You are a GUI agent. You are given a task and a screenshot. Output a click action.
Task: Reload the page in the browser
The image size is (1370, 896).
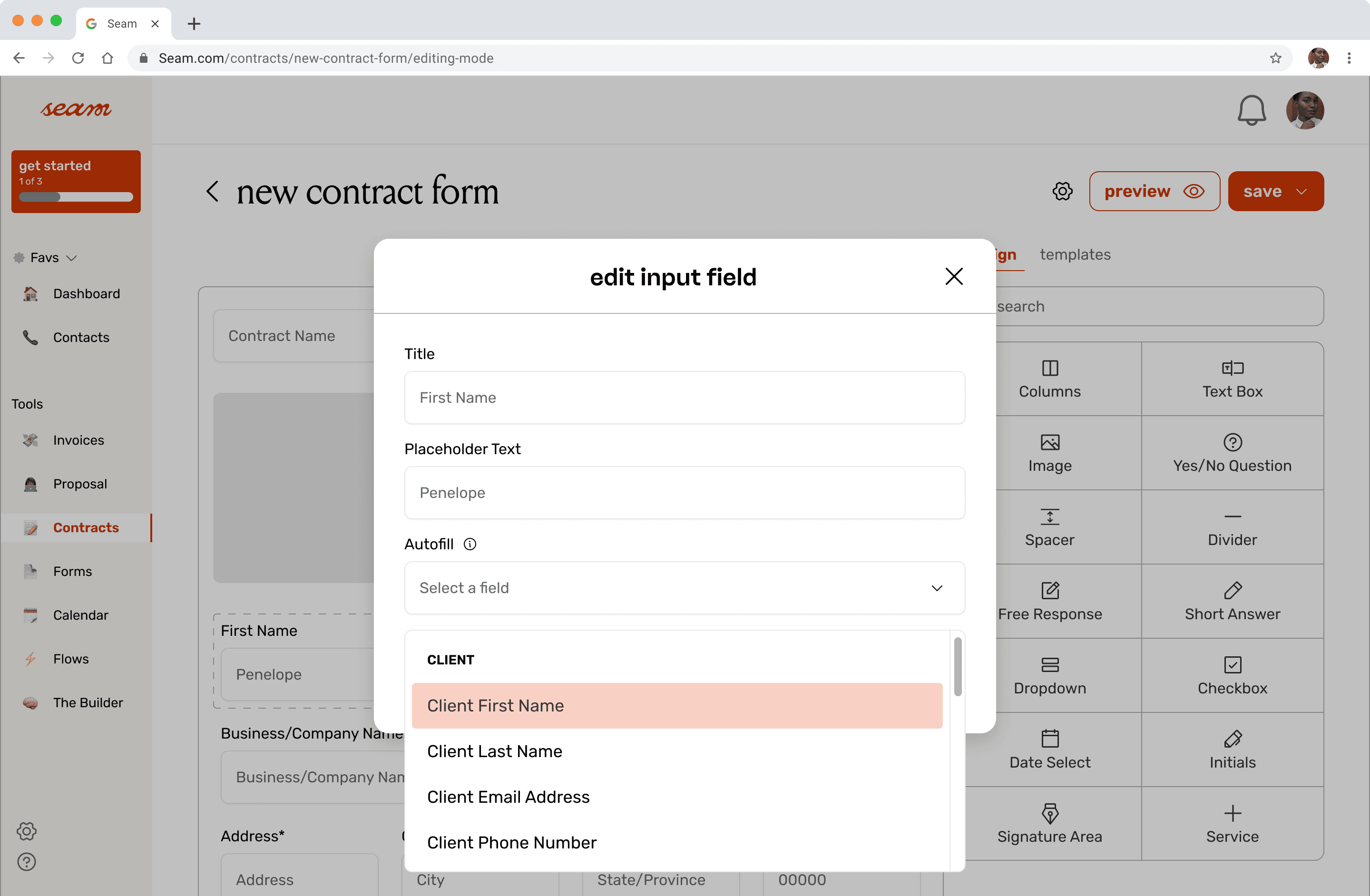(78, 58)
